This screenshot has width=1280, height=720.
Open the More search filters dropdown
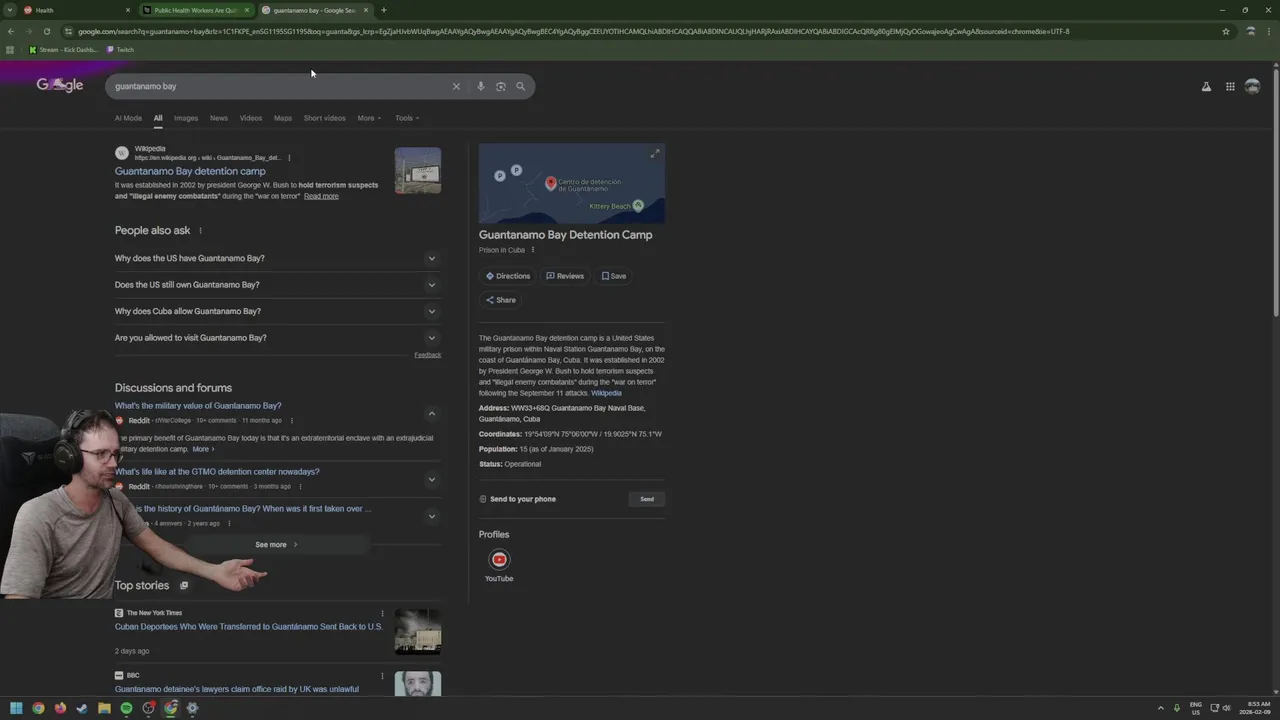(369, 118)
